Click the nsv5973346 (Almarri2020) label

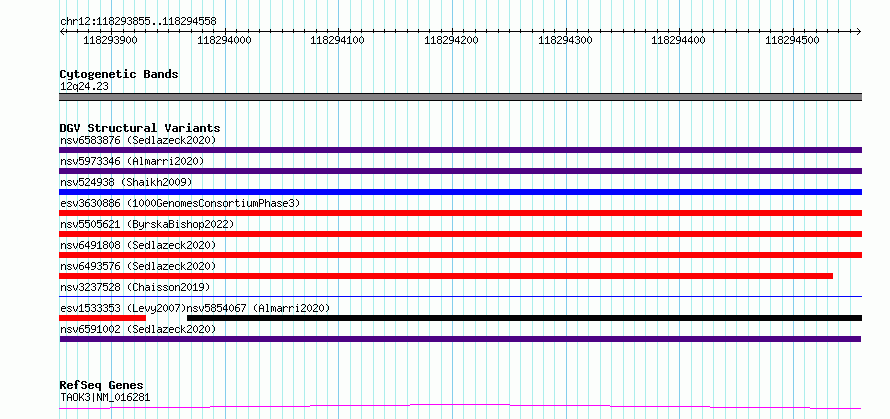[132, 161]
